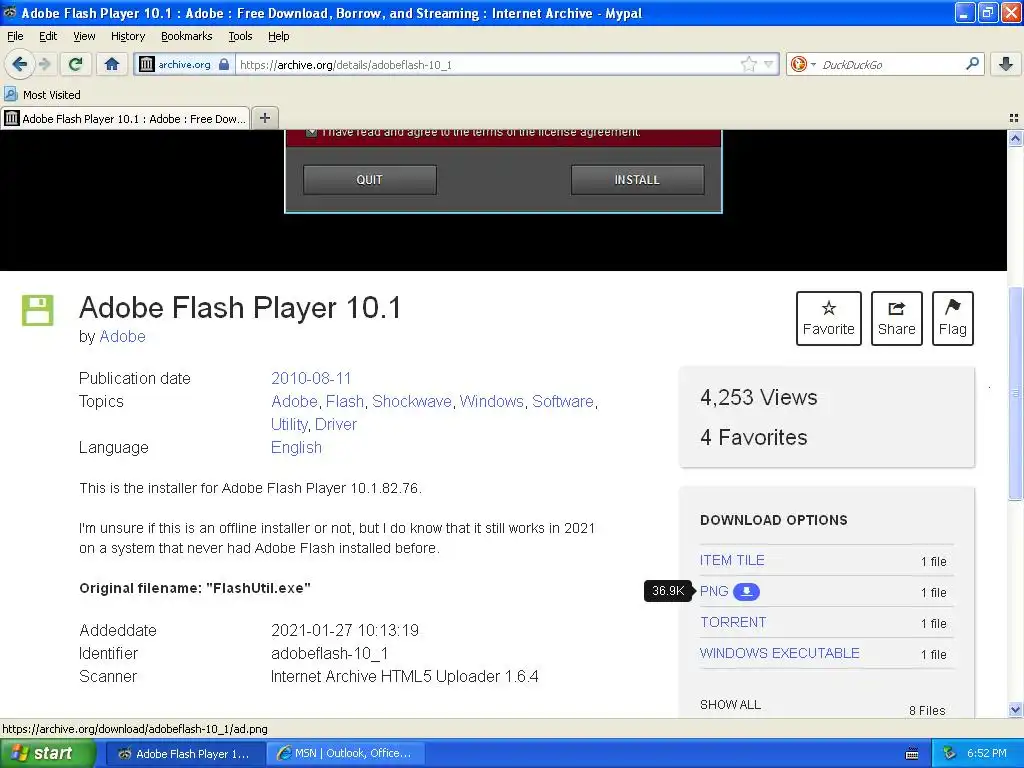Screen dimensions: 1024x768
Task: Click the green system tray icon
Action: 950,753
